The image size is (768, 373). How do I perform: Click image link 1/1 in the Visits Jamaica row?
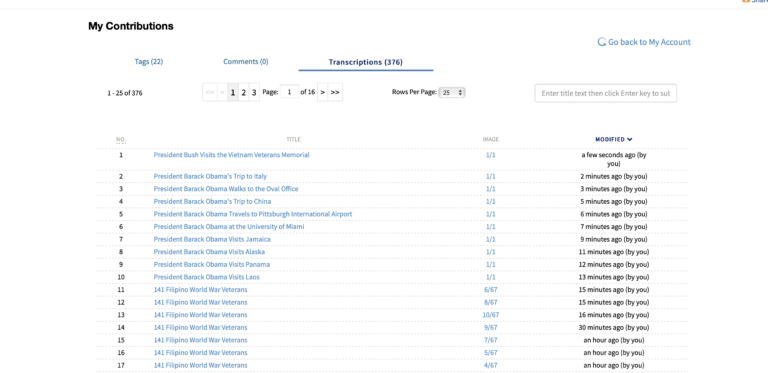coord(490,239)
